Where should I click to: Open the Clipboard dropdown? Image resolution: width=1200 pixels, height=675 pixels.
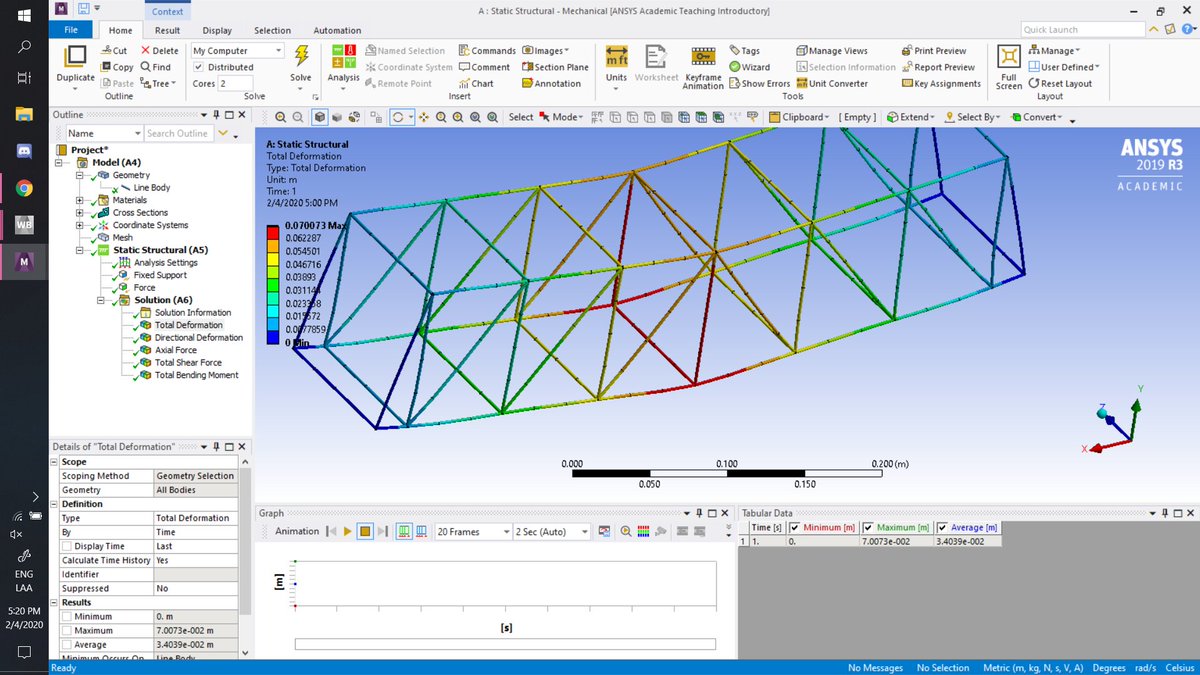[800, 117]
